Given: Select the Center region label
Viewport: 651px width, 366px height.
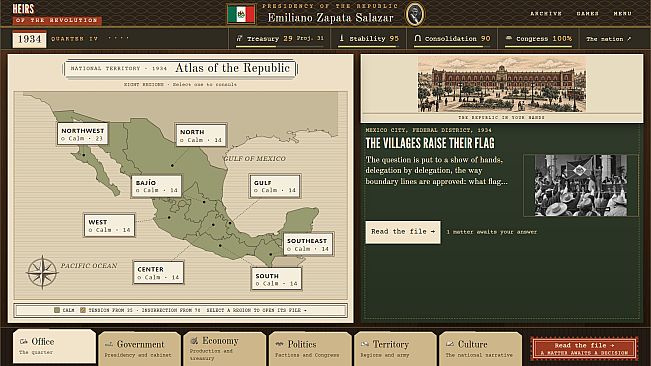Looking at the screenshot, I should (158, 273).
